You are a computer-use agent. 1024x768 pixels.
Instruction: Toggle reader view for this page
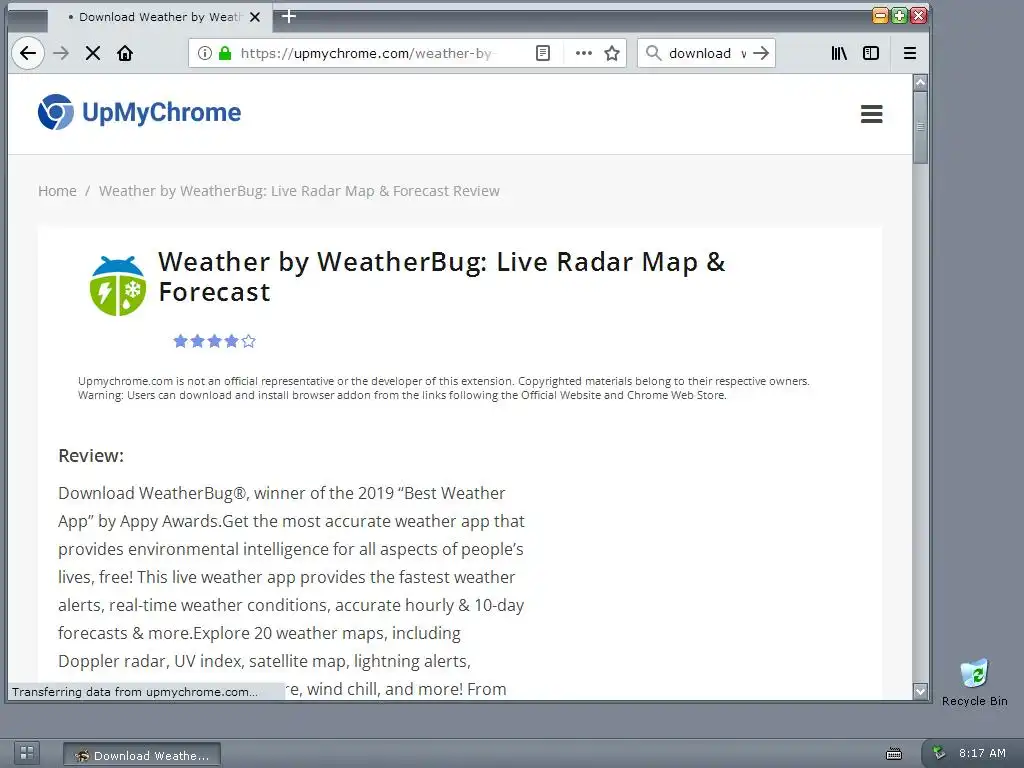point(543,53)
